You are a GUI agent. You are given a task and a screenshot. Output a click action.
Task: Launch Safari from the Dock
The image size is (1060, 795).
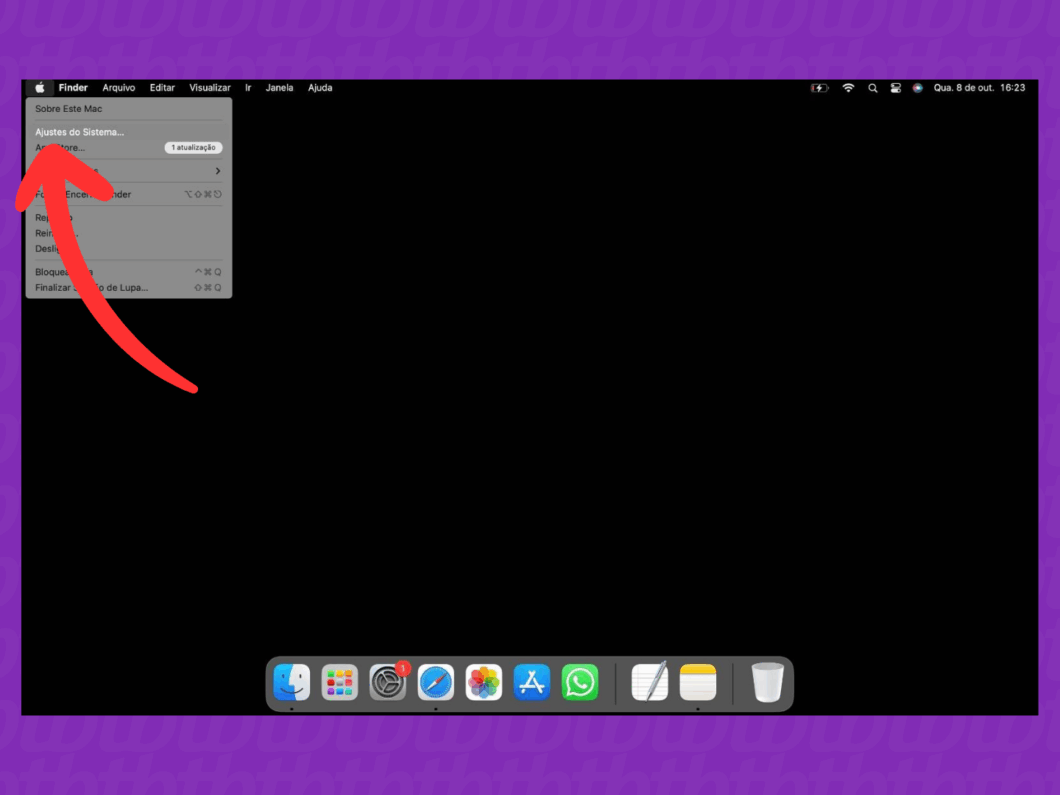[435, 682]
